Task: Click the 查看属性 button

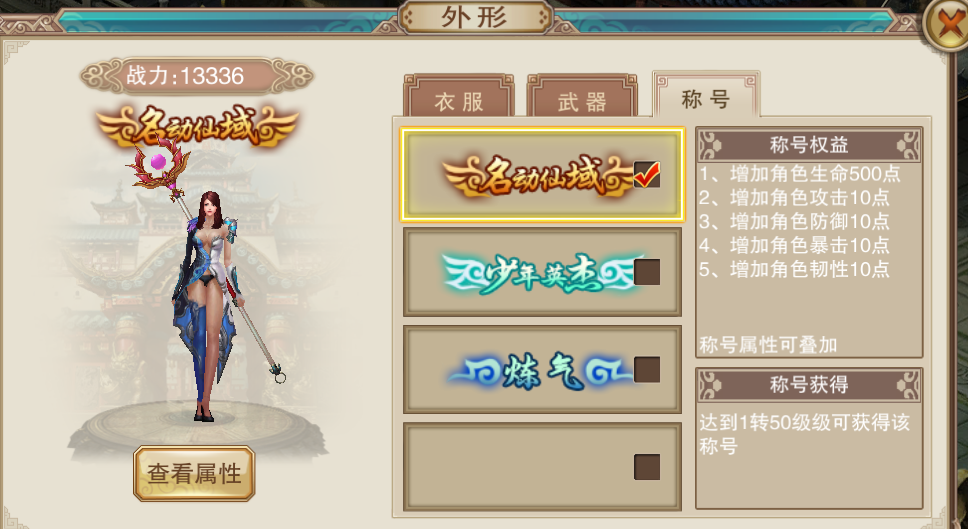Action: 194,473
